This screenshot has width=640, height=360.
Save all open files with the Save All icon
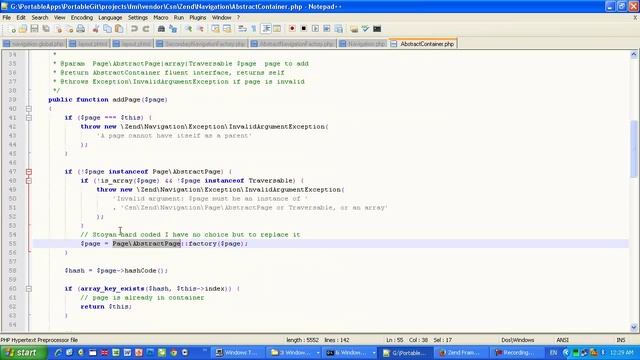tap(46, 29)
